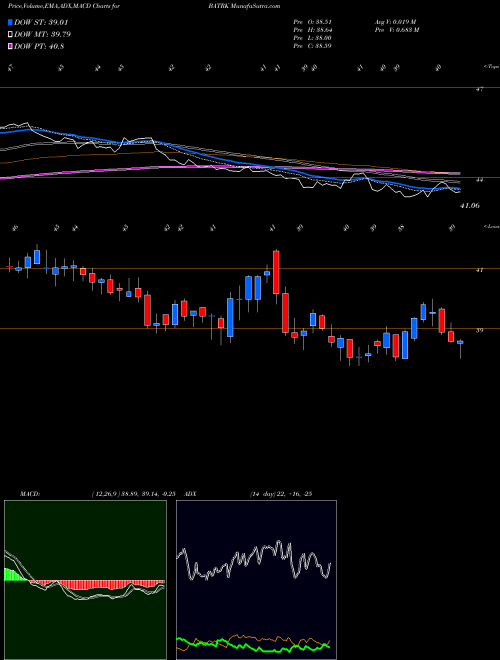Select the 'DOW PT: 40.8' legend text
The height and width of the screenshot is (660, 500).
pos(39,46)
